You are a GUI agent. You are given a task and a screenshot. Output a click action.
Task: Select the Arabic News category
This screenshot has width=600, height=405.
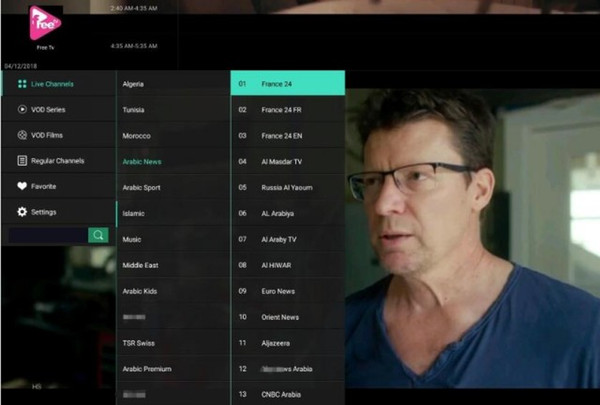point(173,162)
